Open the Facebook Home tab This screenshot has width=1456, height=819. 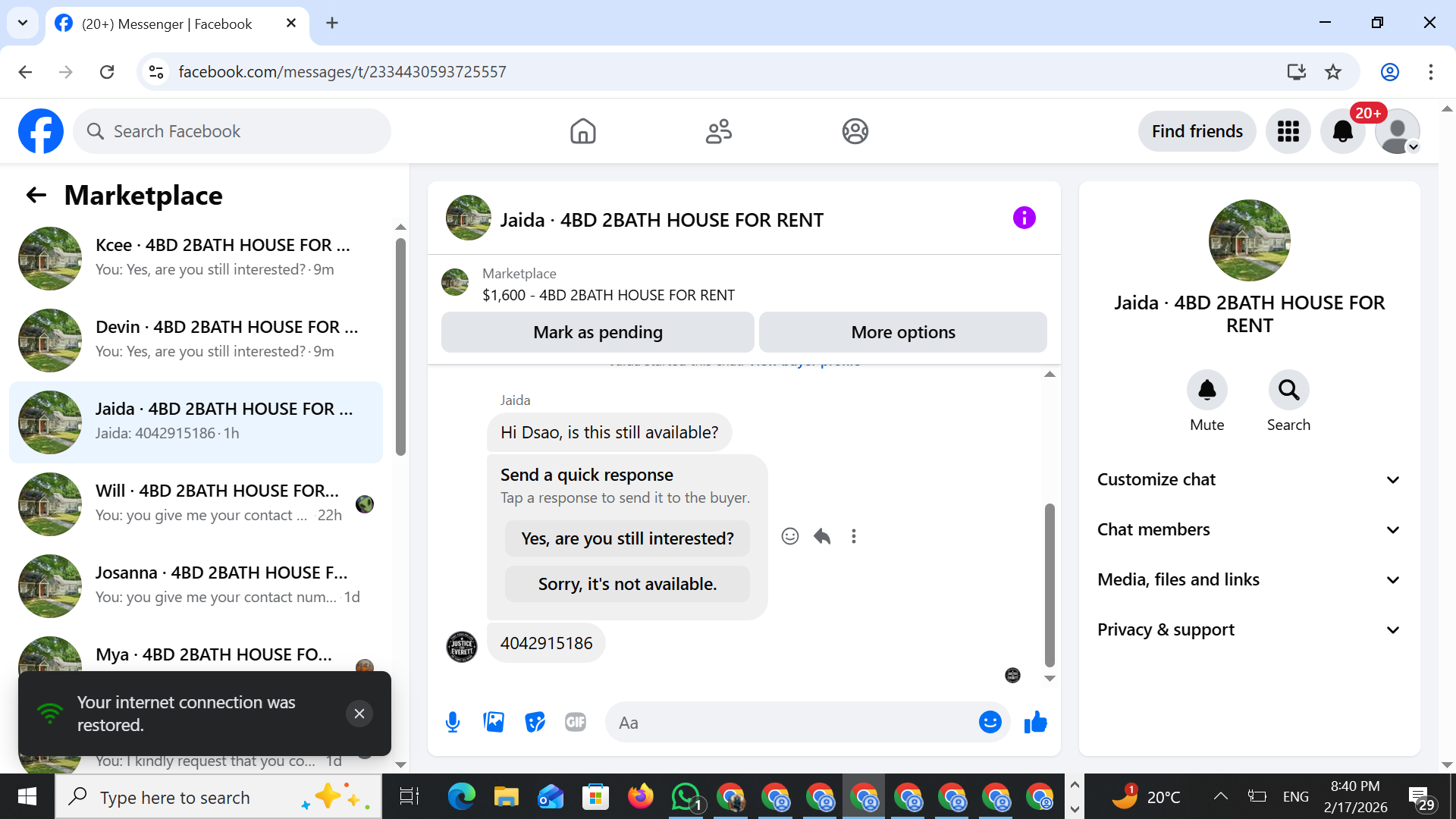[582, 131]
